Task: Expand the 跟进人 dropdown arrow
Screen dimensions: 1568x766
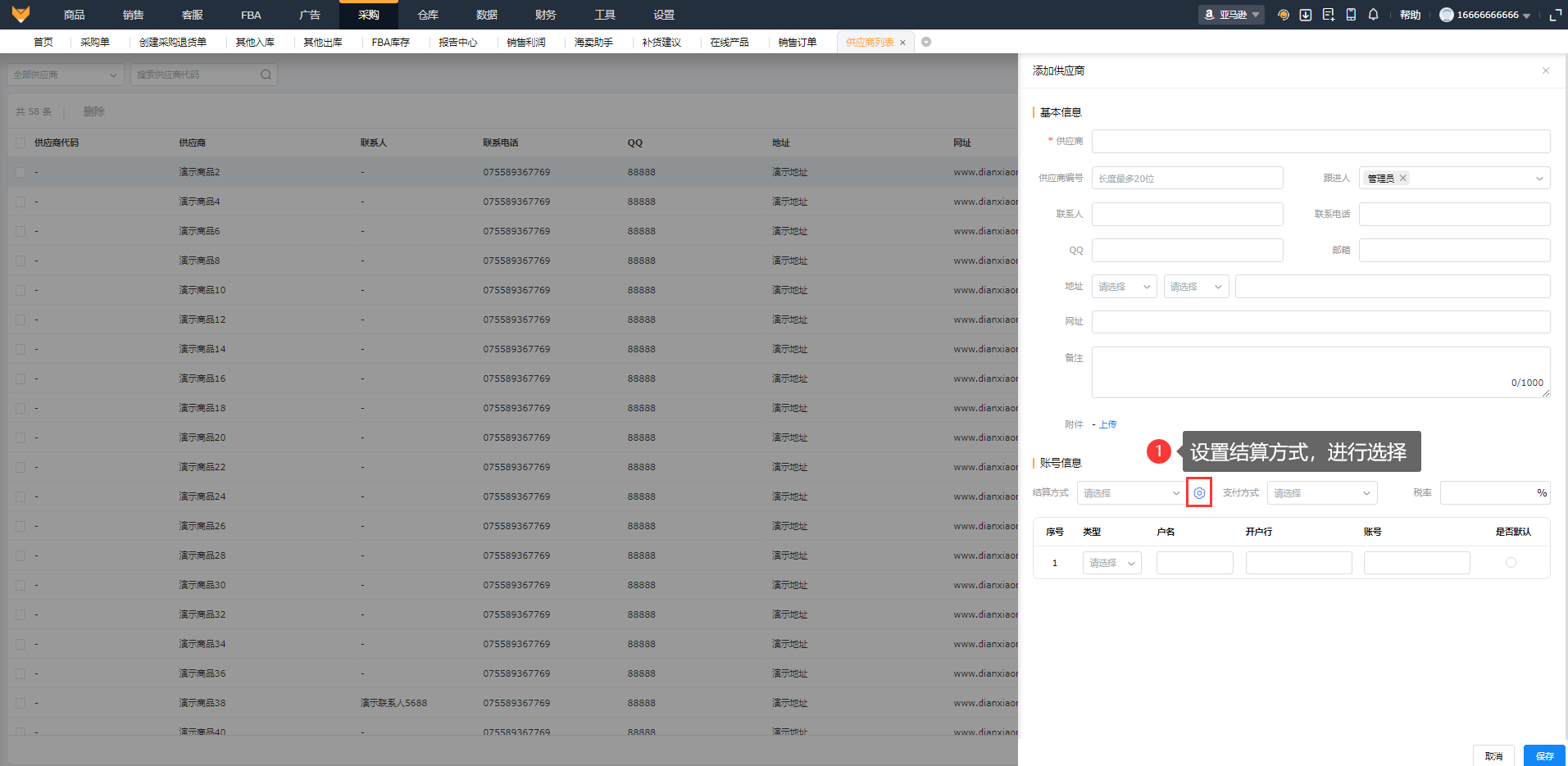Action: (1539, 179)
